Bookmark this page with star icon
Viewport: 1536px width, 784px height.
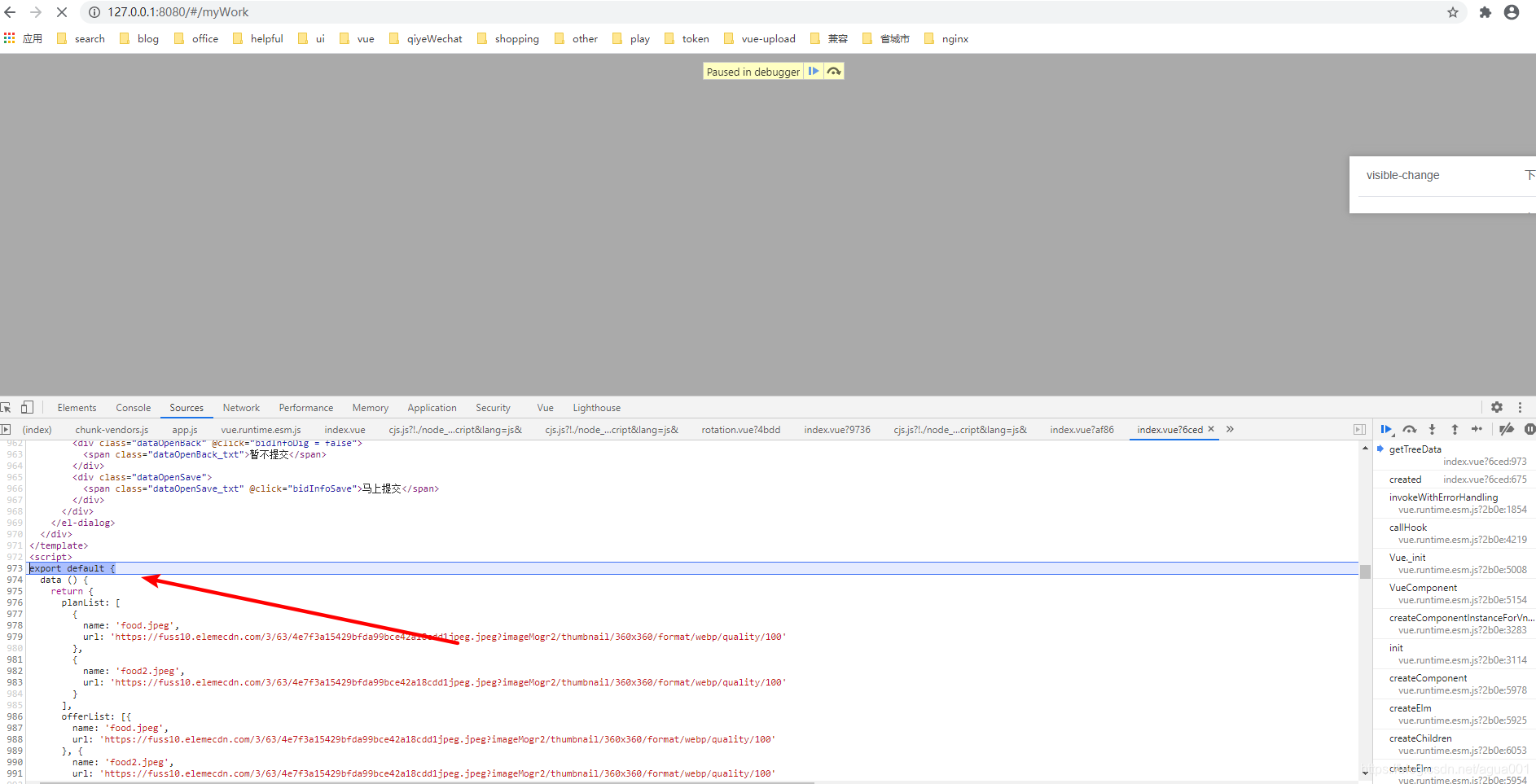pos(1453,12)
